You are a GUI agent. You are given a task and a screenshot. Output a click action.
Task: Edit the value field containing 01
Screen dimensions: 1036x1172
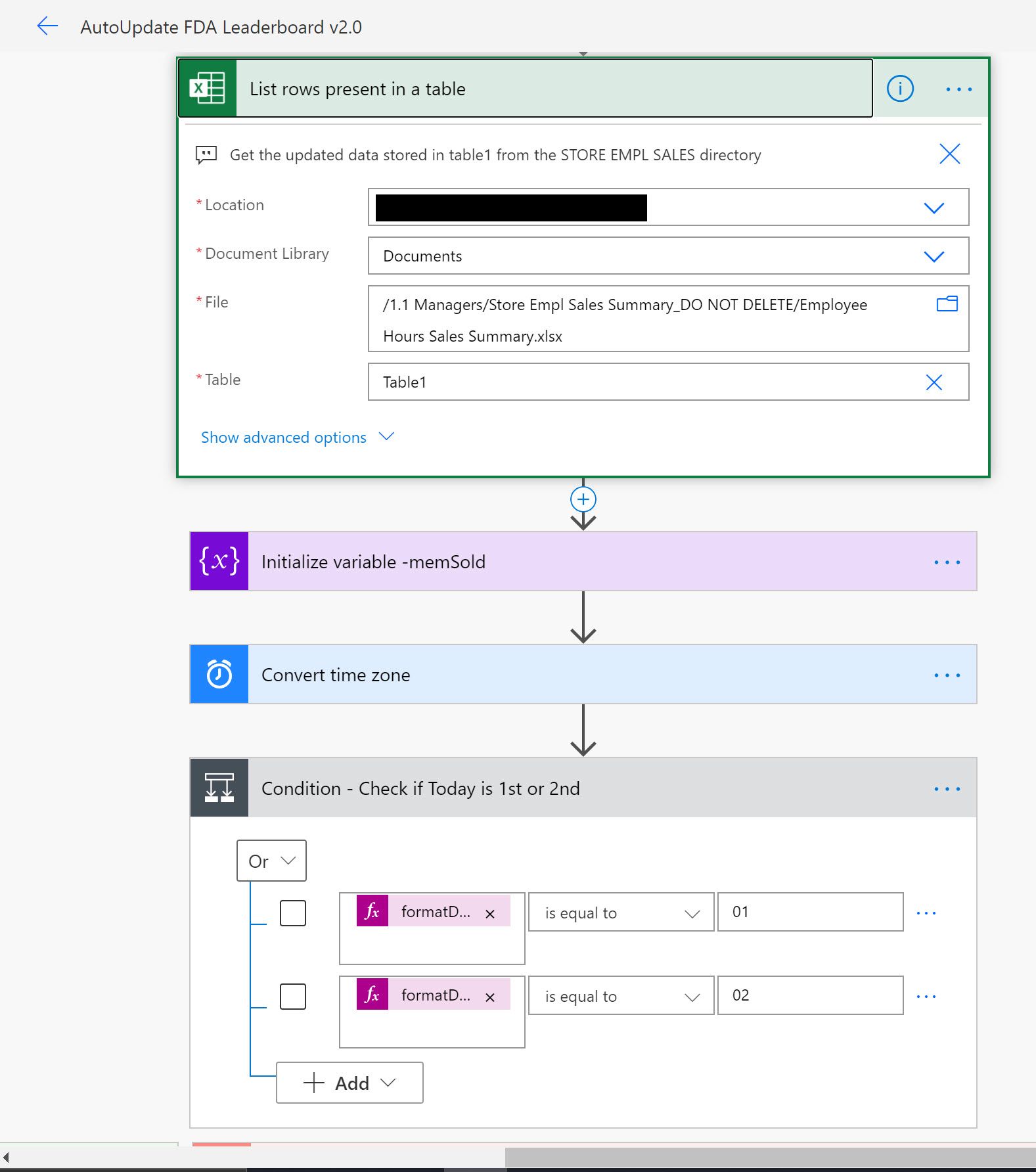click(810, 912)
